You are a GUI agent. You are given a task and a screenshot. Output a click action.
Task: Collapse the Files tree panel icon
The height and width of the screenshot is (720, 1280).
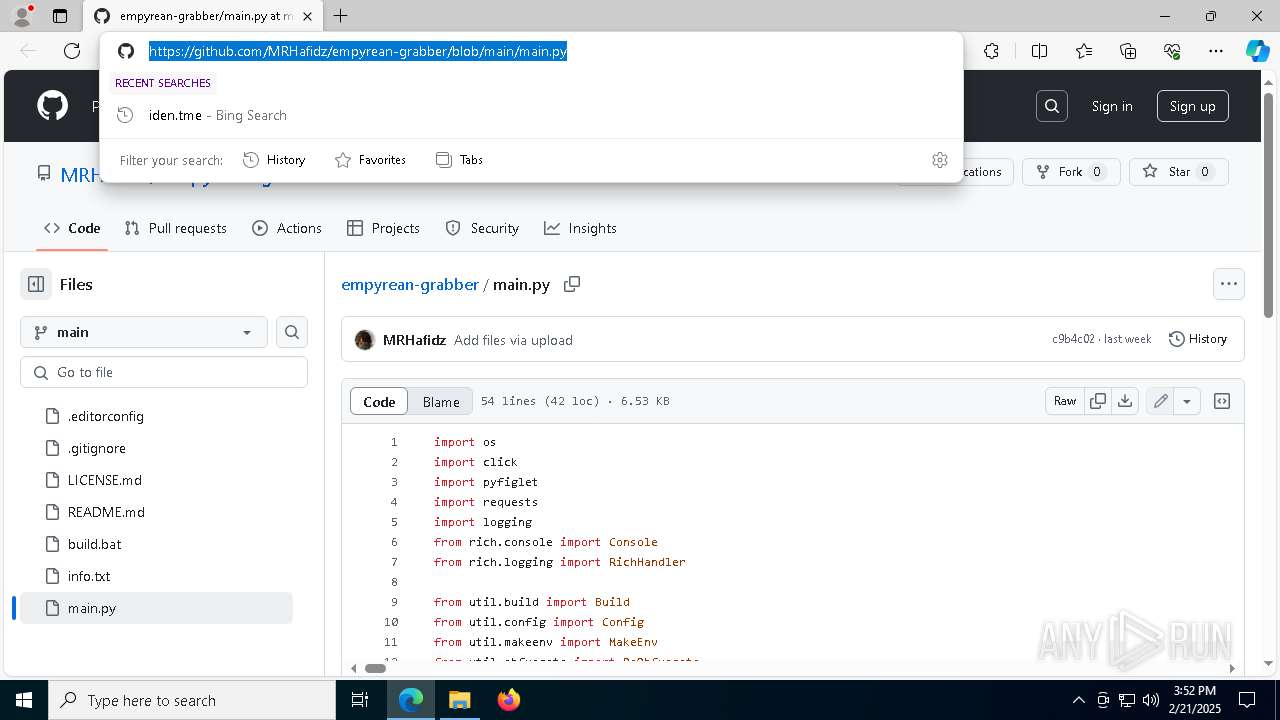click(x=36, y=284)
